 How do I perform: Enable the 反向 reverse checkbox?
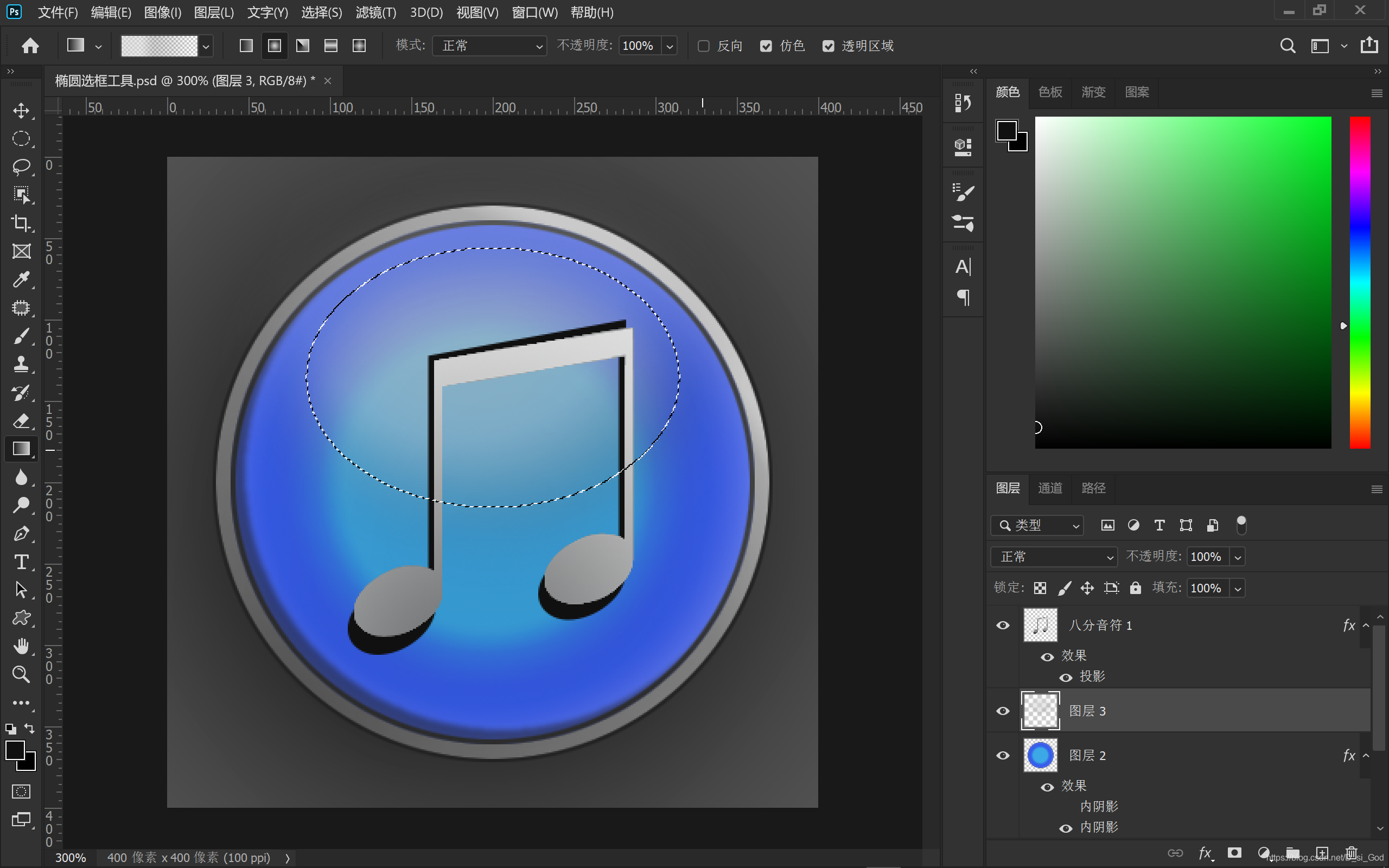[703, 46]
